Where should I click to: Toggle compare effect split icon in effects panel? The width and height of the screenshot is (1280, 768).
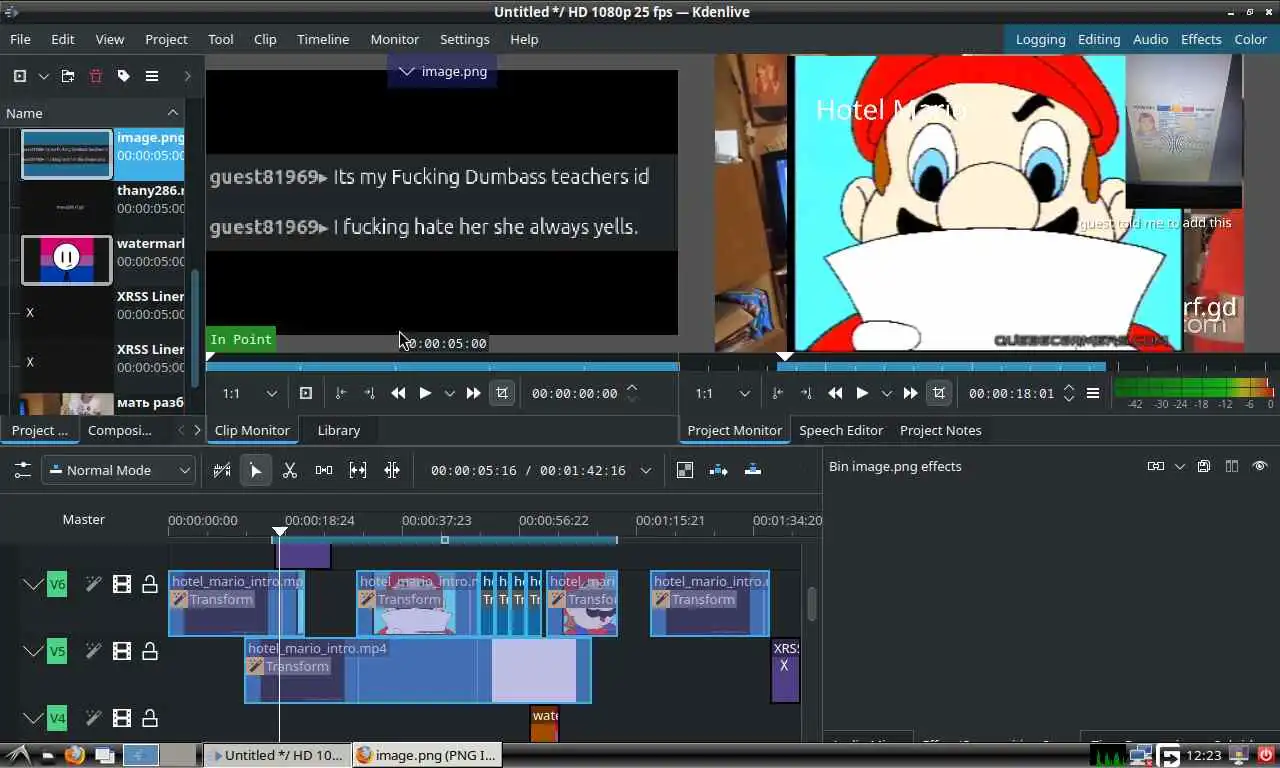1232,466
